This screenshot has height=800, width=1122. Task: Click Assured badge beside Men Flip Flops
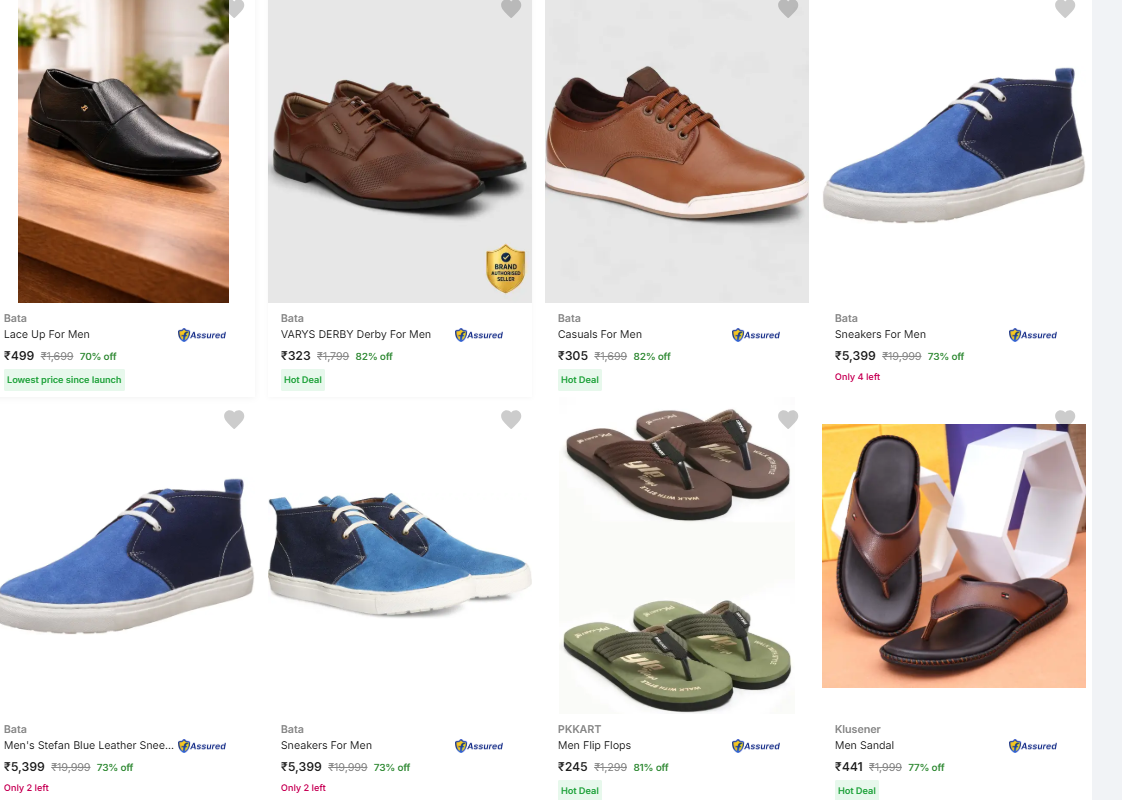click(756, 746)
